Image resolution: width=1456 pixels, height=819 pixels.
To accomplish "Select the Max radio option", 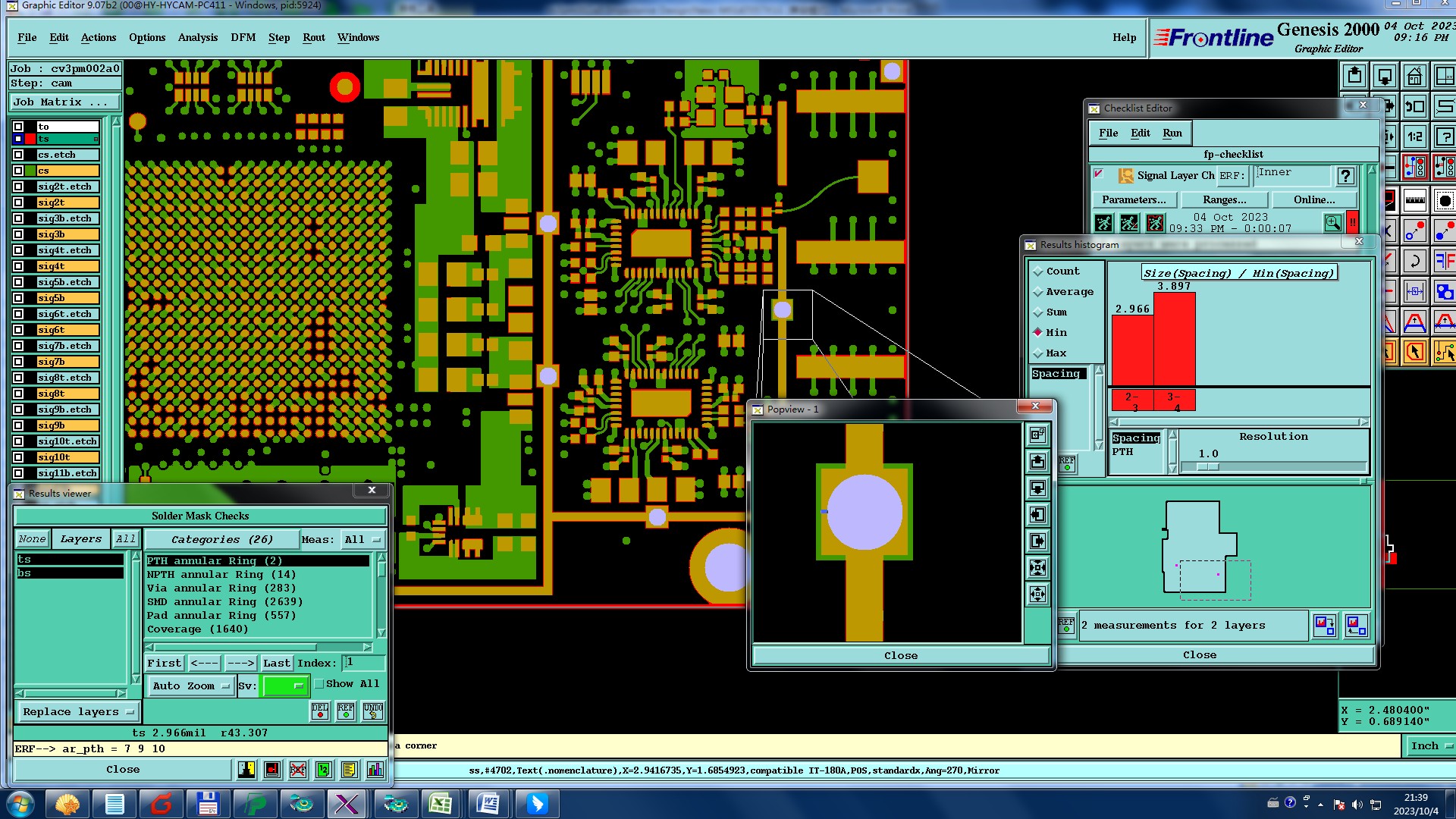I will (x=1038, y=353).
